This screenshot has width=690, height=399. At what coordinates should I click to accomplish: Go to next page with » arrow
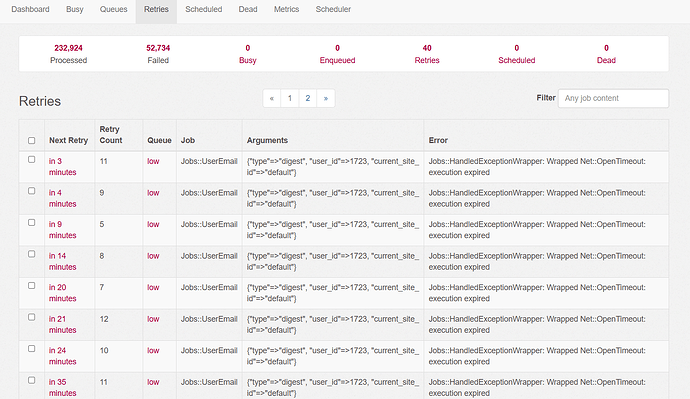tap(326, 98)
